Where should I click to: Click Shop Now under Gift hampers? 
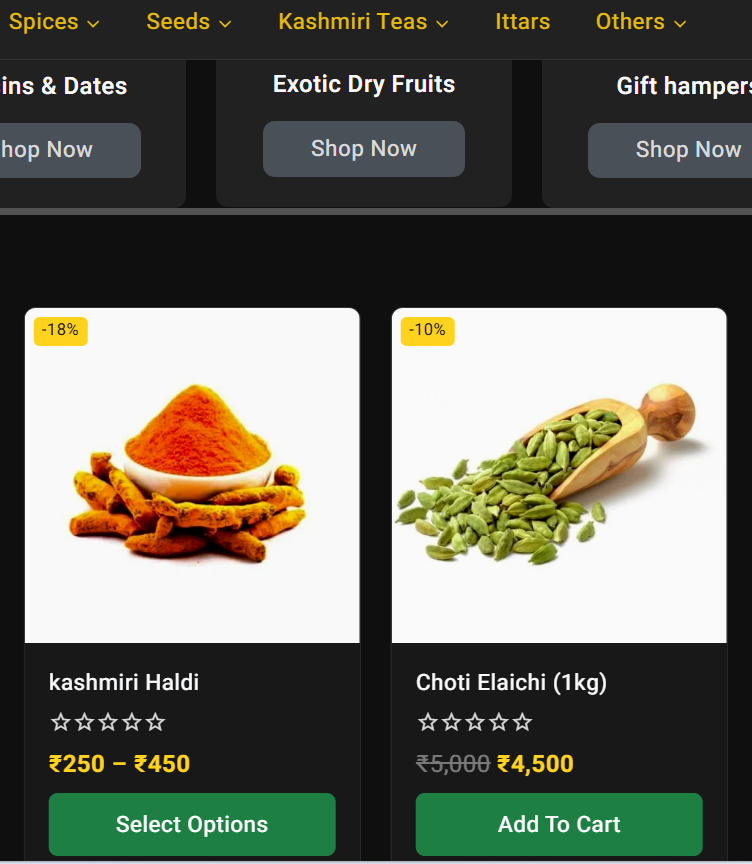[670, 150]
